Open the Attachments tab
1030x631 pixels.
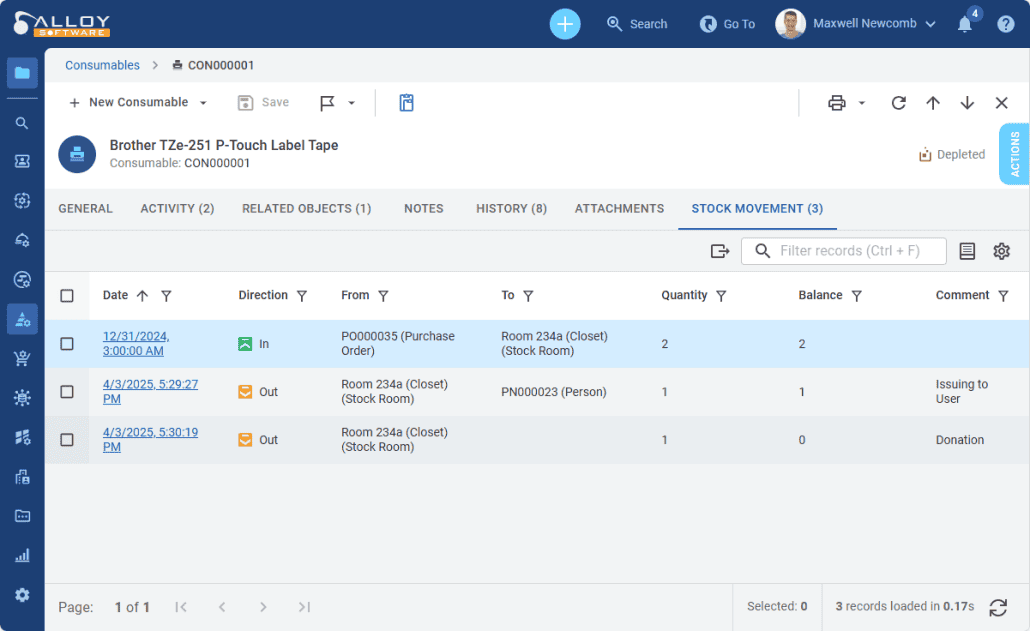[x=619, y=209]
